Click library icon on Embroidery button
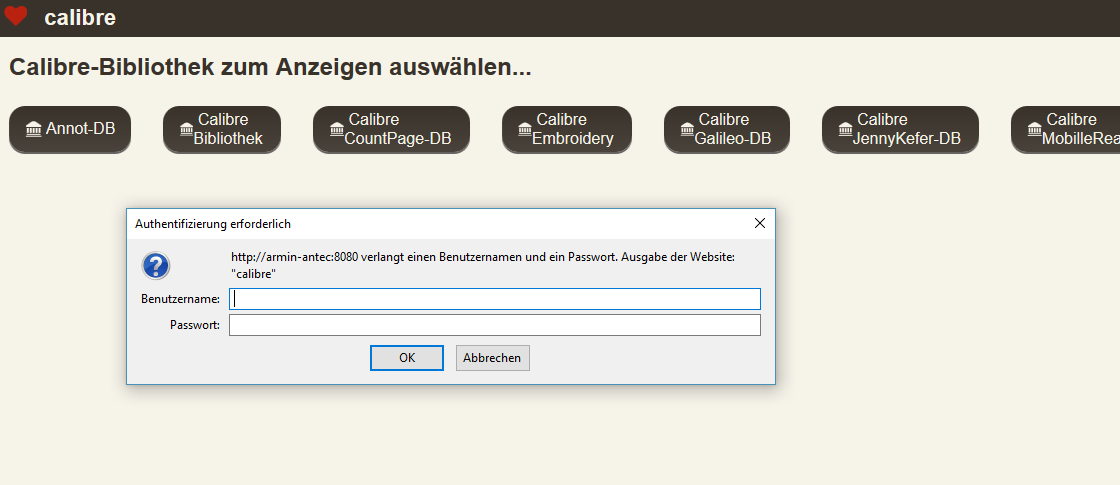Screen dimensions: 1120x485 [x=526, y=129]
